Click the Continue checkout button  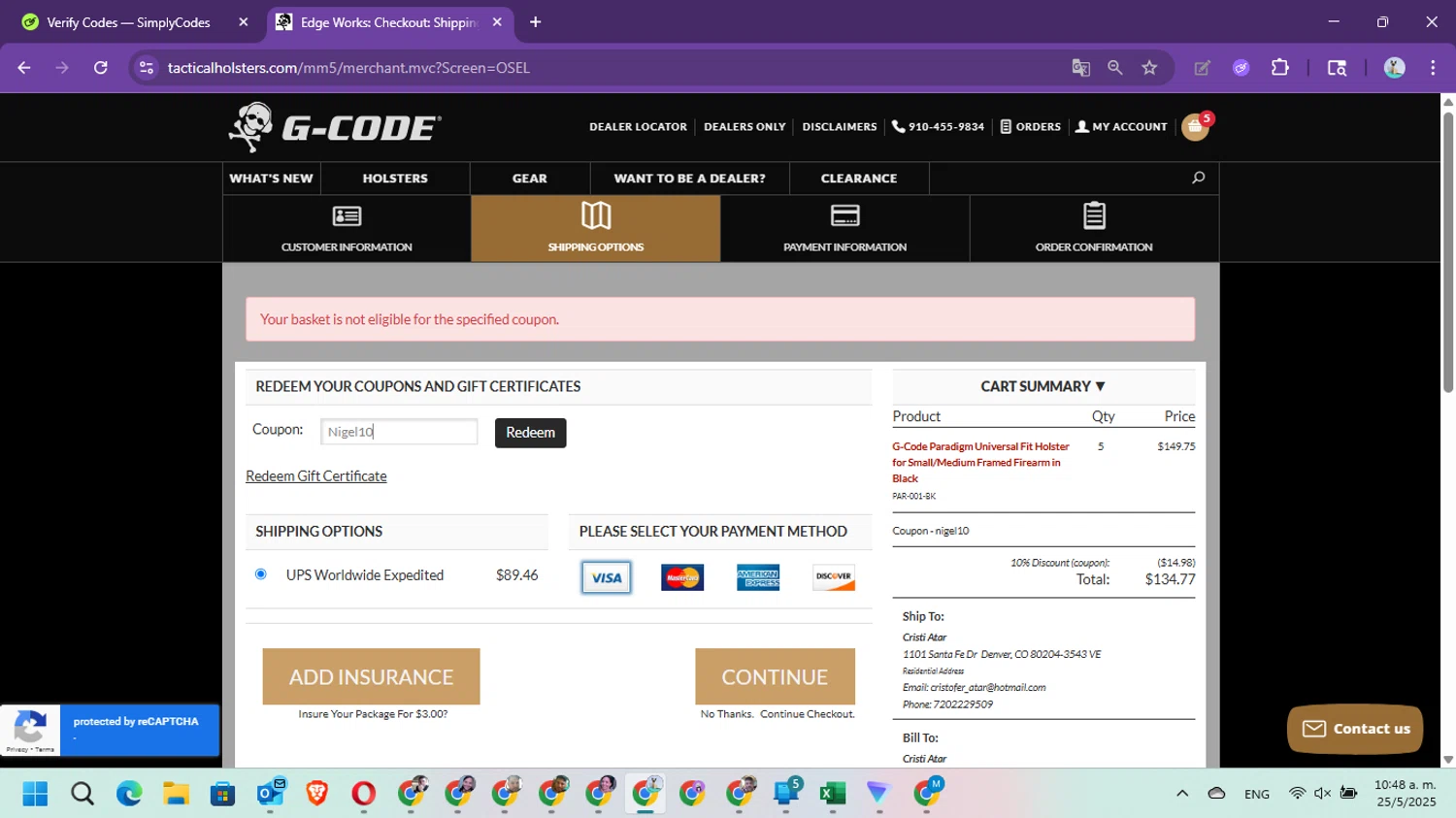coord(775,676)
